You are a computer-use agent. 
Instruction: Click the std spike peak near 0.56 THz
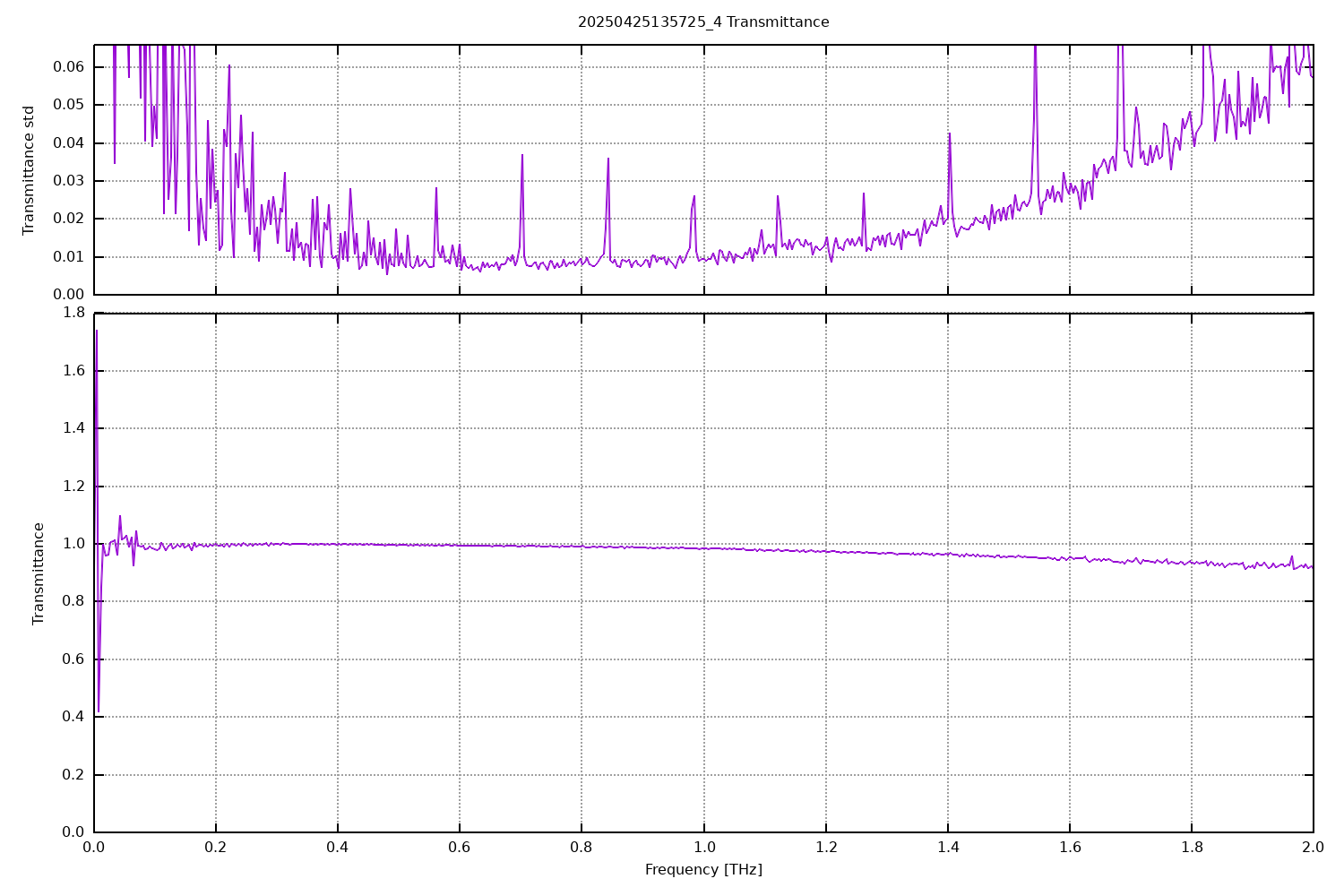436,188
